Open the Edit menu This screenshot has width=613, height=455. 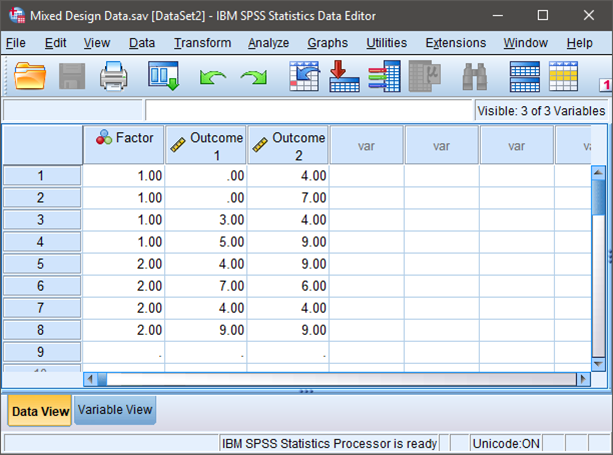coord(56,43)
